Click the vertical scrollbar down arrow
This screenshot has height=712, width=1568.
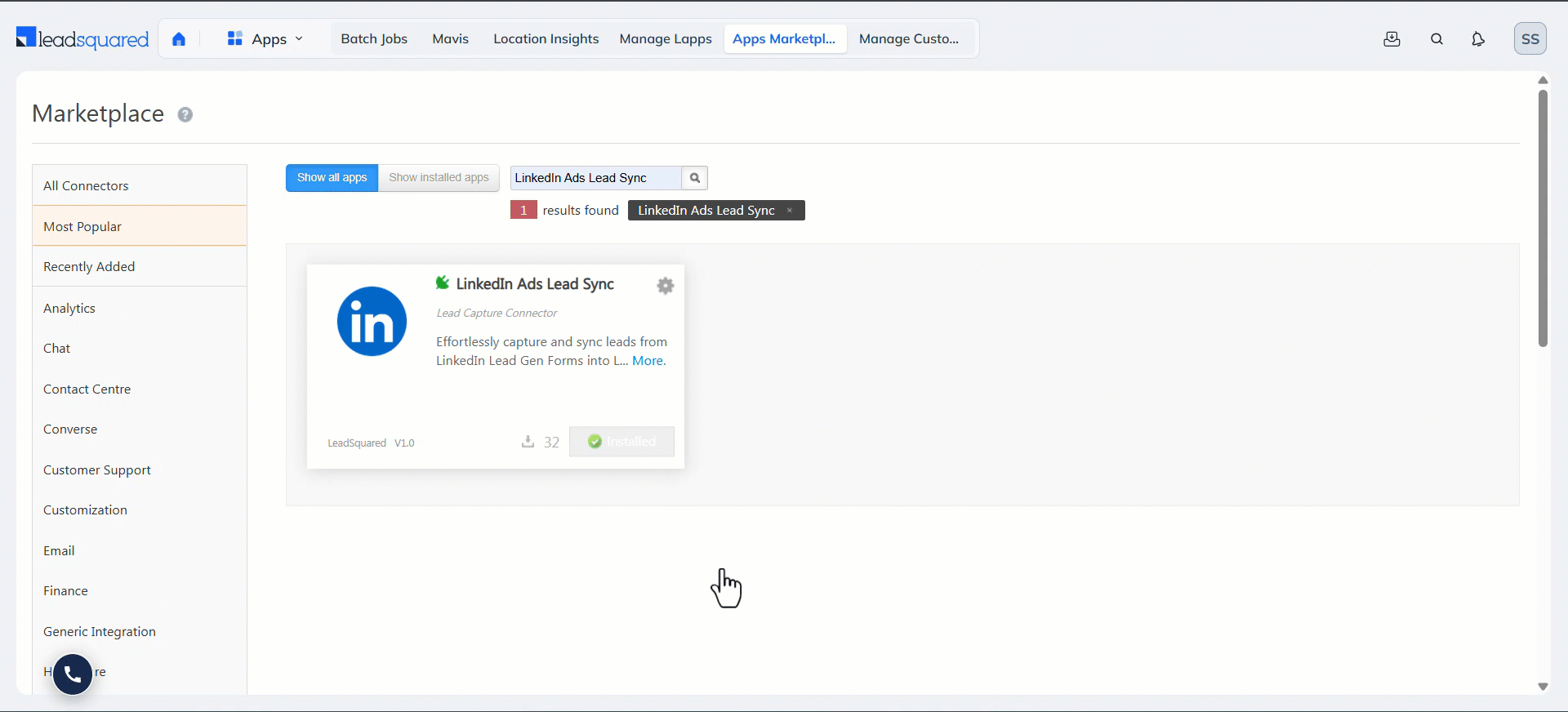(x=1543, y=687)
